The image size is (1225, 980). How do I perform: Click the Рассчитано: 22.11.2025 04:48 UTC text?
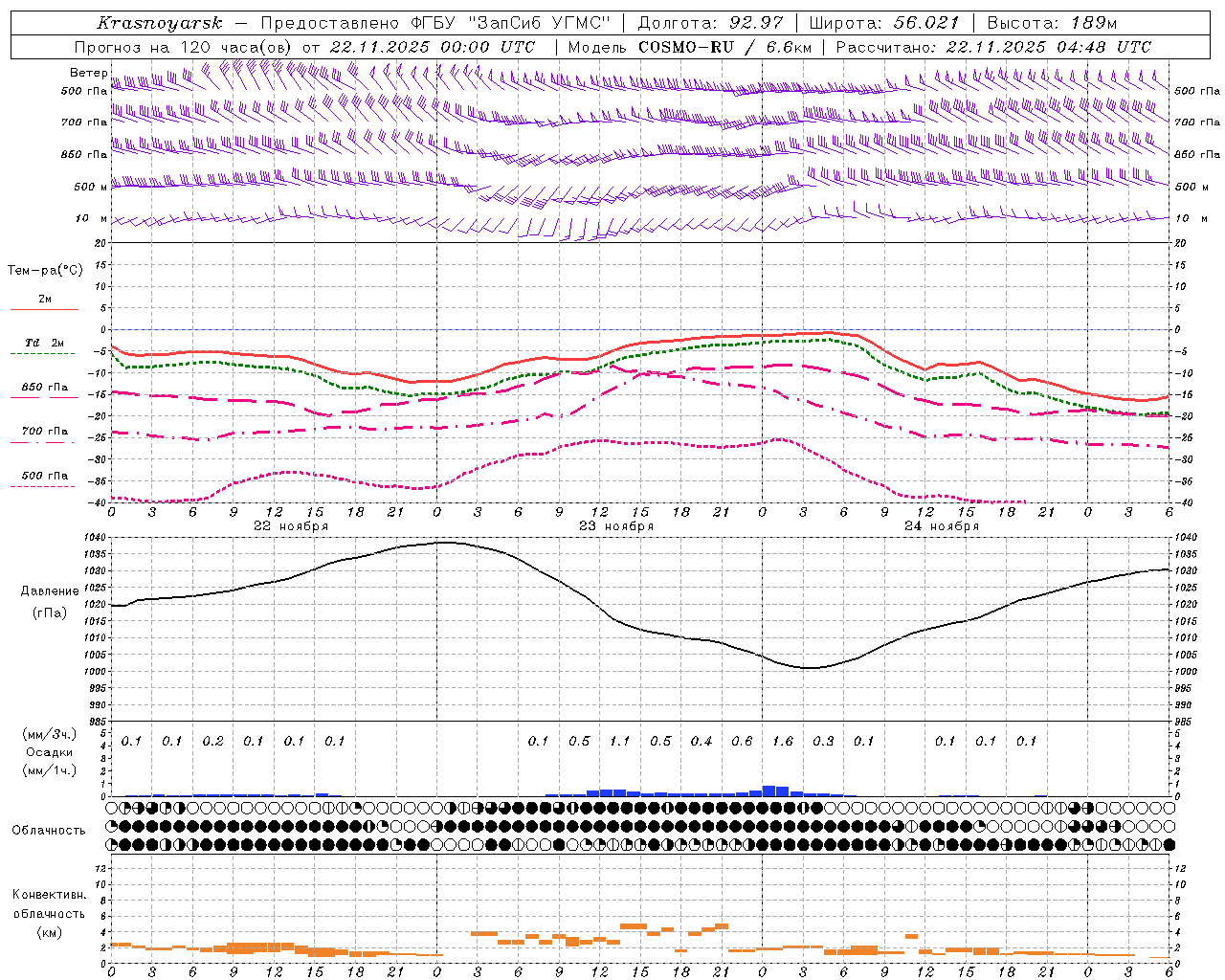point(993,47)
